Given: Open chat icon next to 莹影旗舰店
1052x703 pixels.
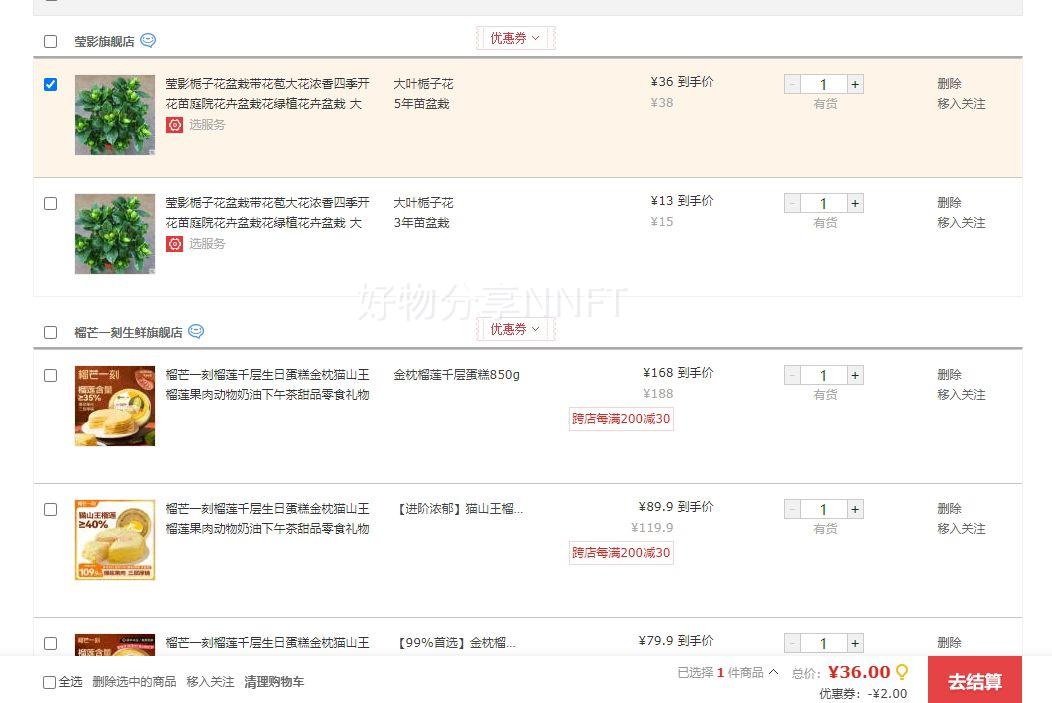Looking at the screenshot, I should coord(148,41).
